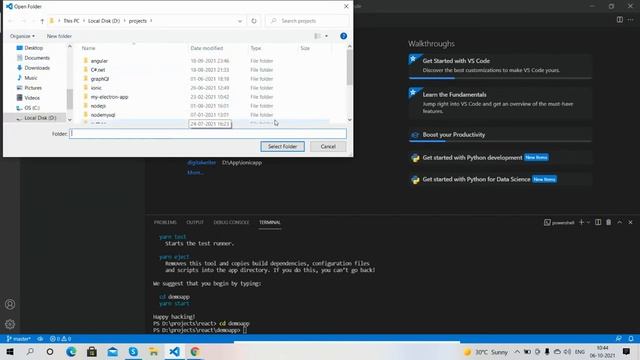The width and height of the screenshot is (640, 360).
Task: Open errors and warnings status item
Action: click(x=60, y=339)
